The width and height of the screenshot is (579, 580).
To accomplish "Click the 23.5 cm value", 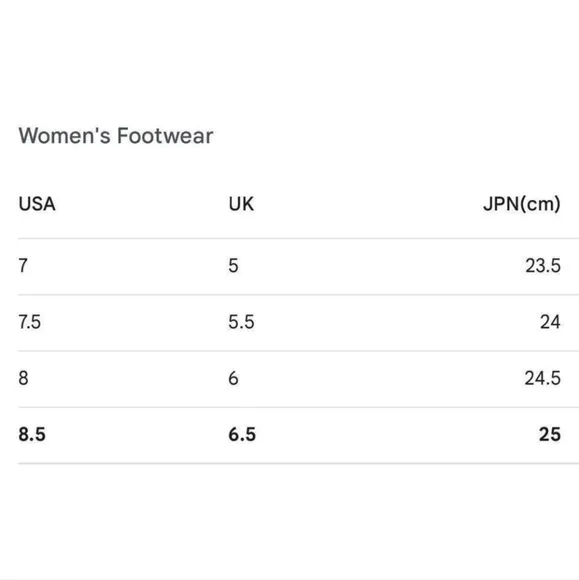I will pos(543,266).
